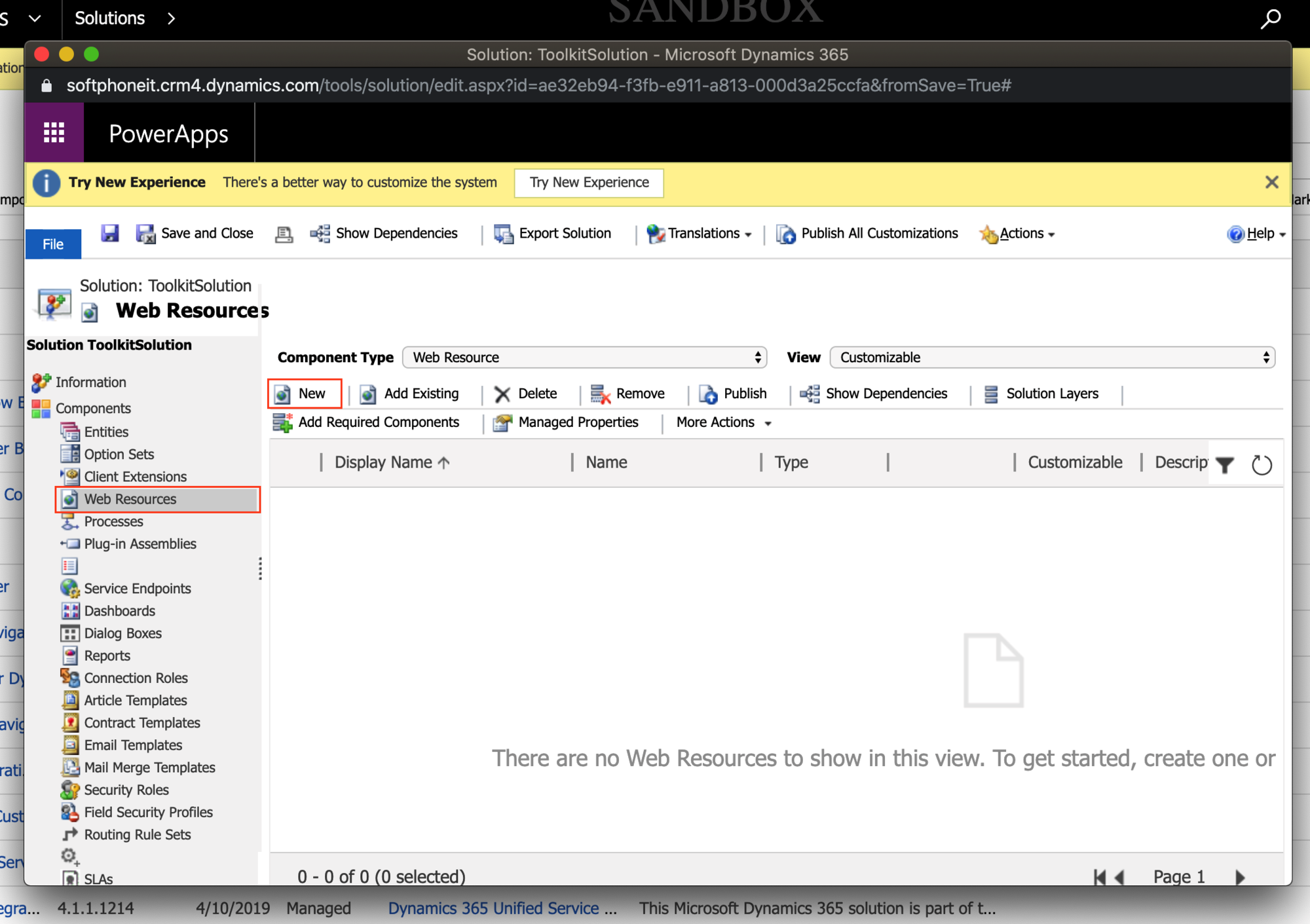
Task: Go to the first page of results
Action: pos(1100,877)
